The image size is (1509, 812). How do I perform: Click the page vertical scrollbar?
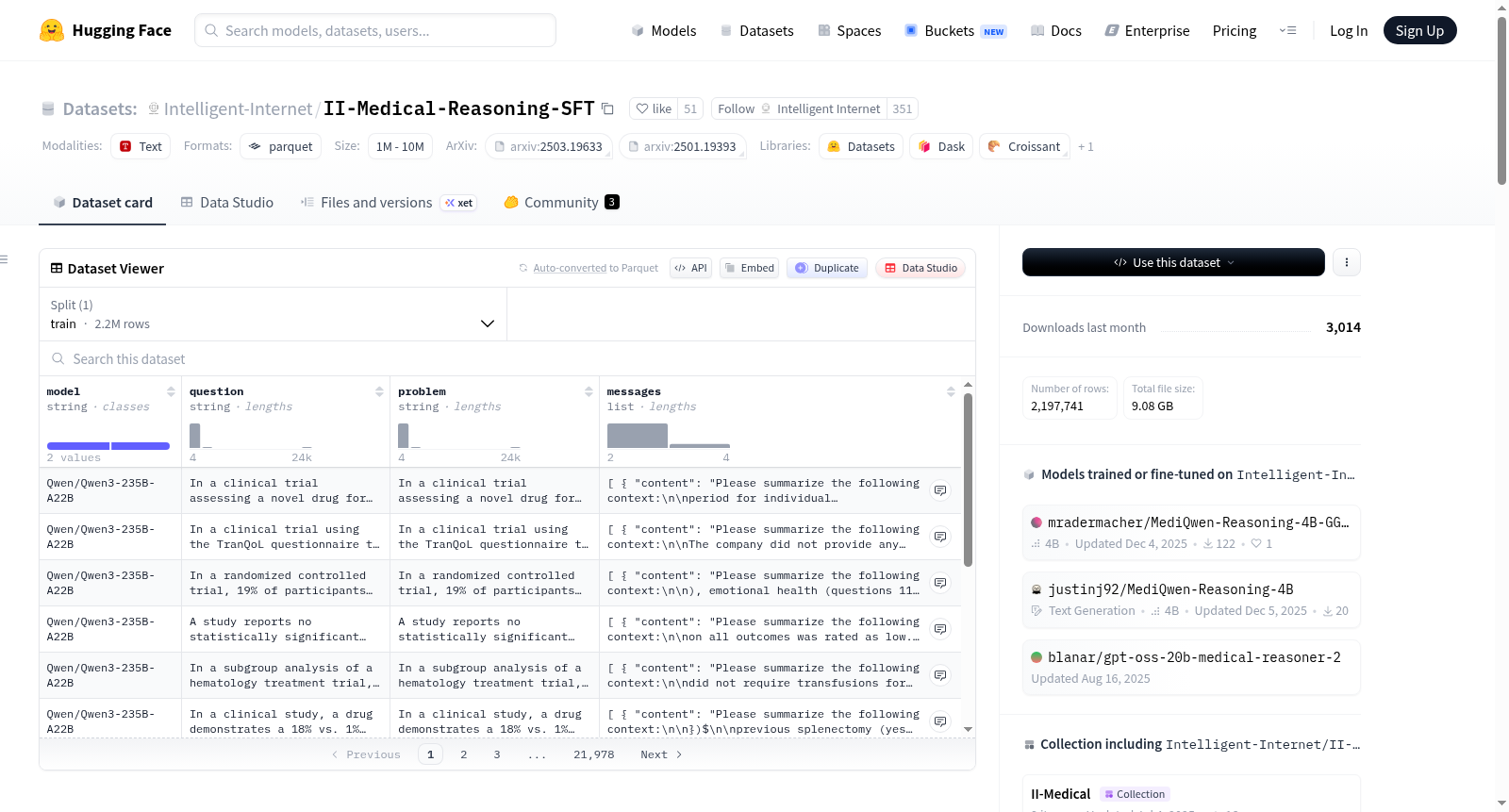point(1501,100)
